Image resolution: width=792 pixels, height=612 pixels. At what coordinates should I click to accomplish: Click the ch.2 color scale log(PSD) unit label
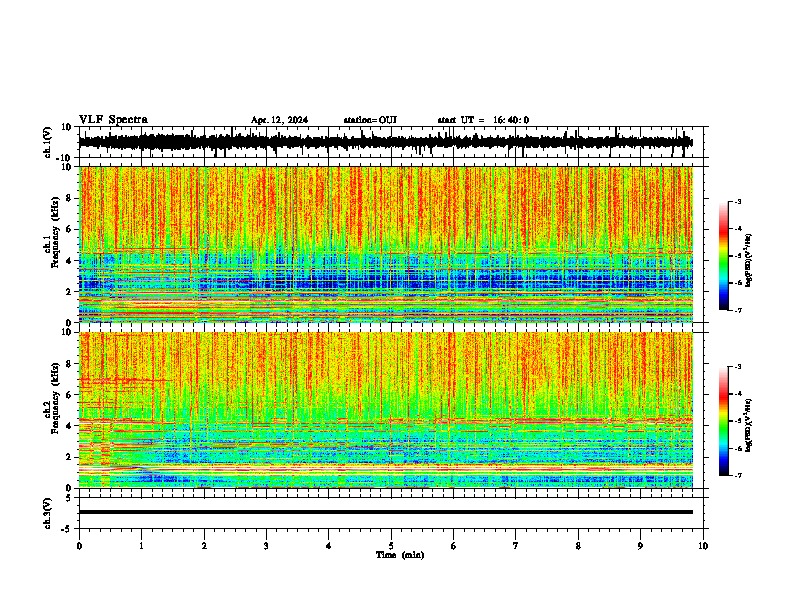pos(748,425)
